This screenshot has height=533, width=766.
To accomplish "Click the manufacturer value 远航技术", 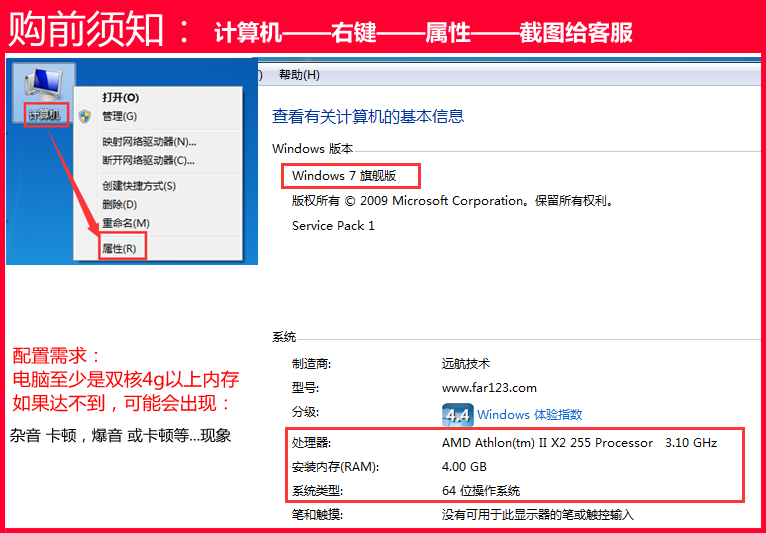I will (x=466, y=363).
